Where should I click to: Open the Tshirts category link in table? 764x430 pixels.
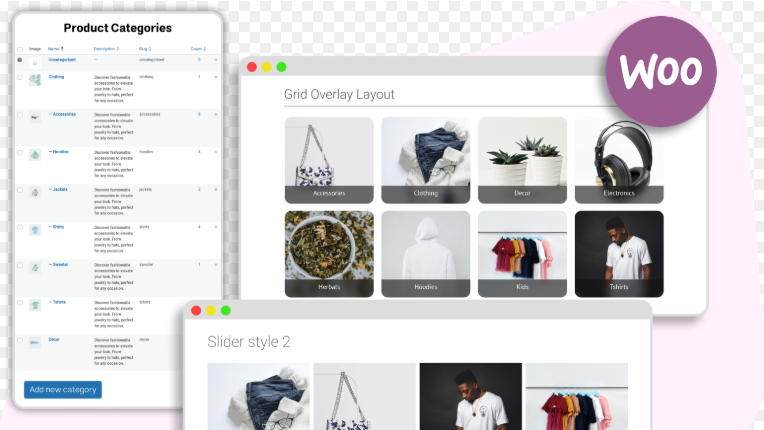pyautogui.click(x=59, y=302)
